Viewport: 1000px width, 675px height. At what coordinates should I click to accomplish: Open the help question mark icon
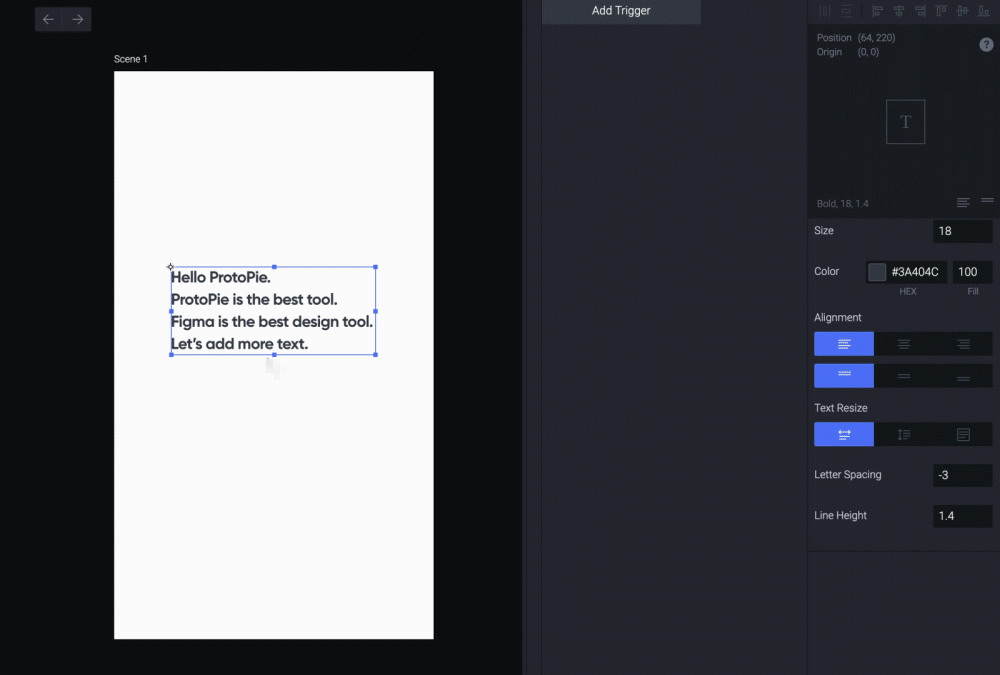[986, 45]
